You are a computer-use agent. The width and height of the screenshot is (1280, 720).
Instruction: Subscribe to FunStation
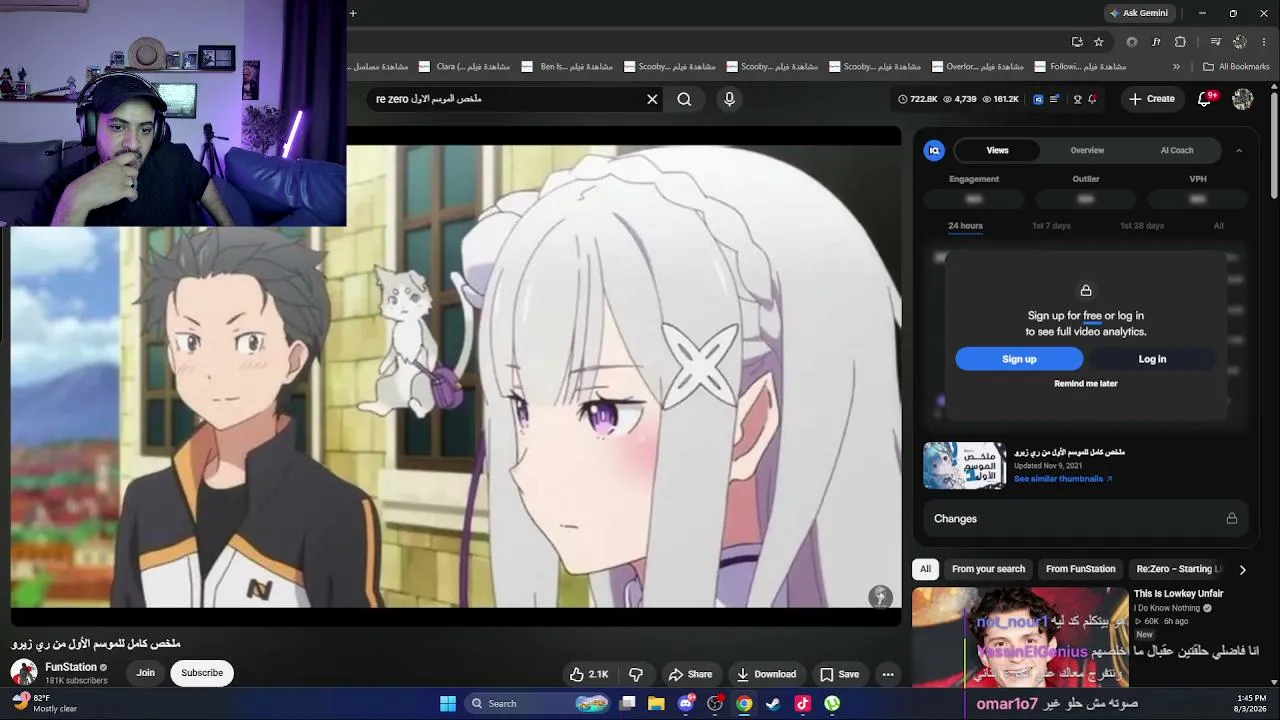202,673
